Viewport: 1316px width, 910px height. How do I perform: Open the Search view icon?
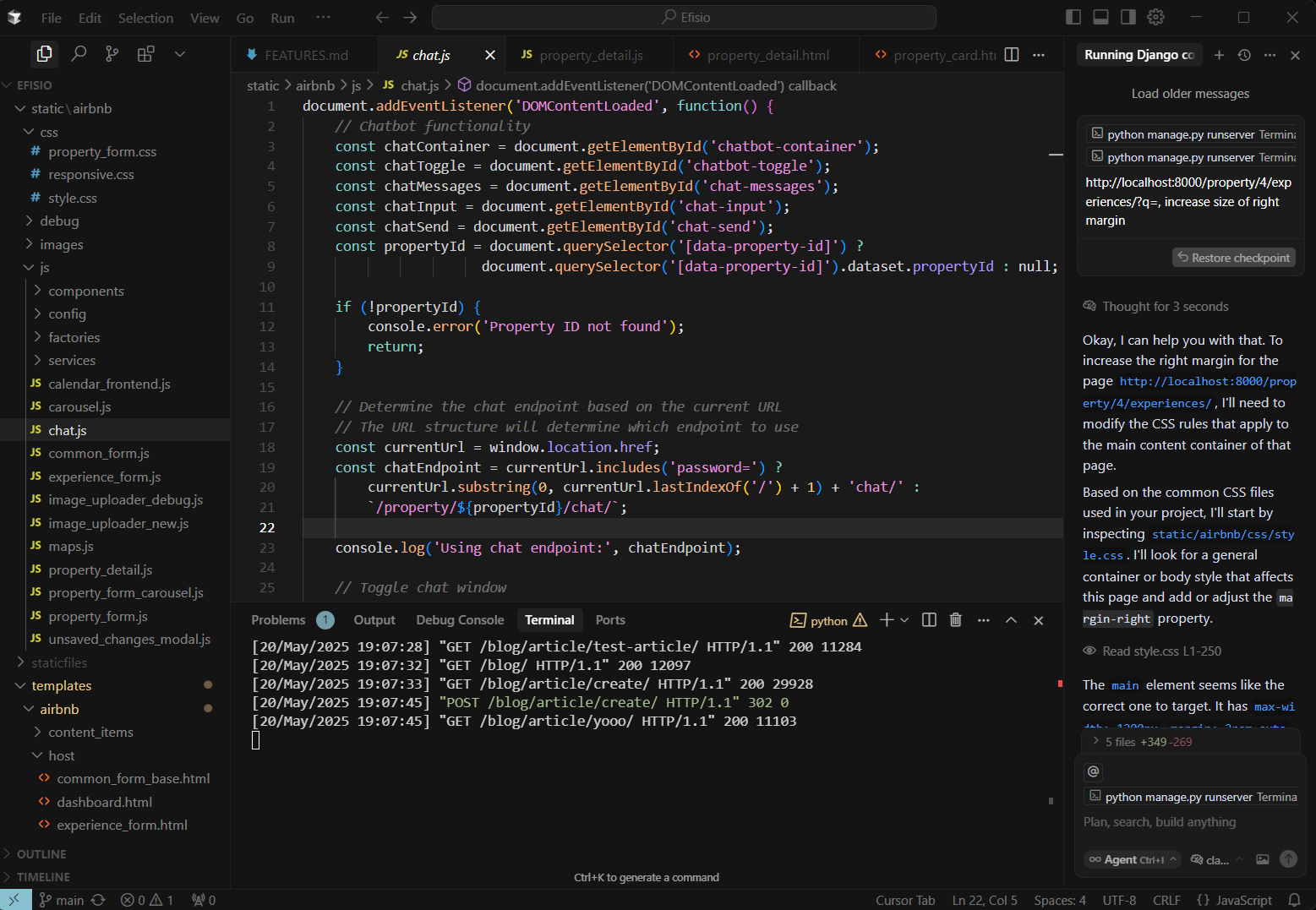tap(79, 54)
